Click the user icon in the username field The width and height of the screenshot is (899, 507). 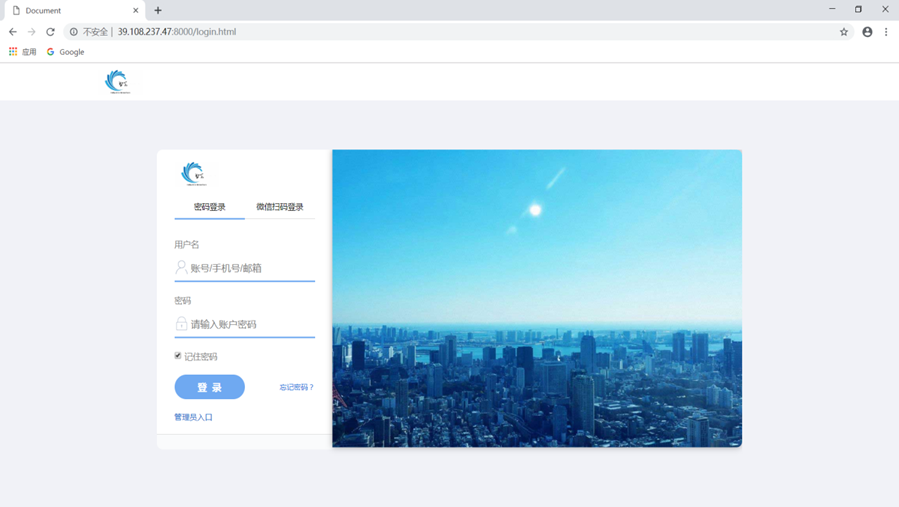click(181, 267)
